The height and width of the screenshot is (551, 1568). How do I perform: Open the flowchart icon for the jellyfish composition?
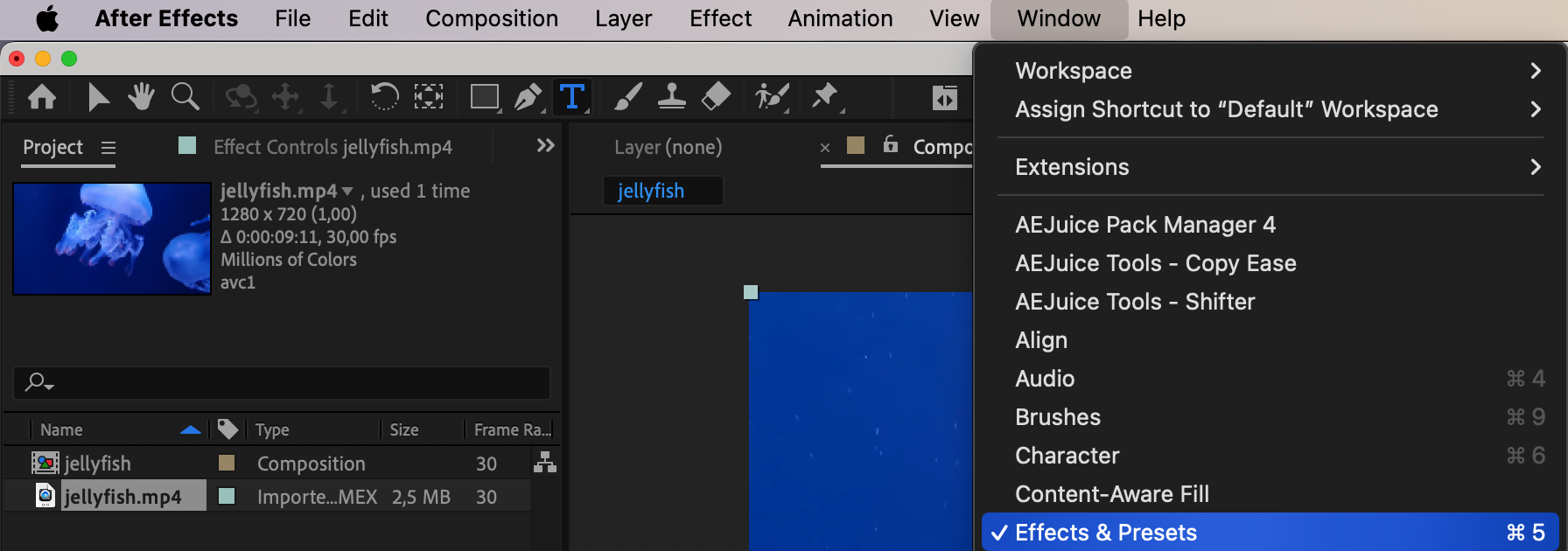[x=545, y=462]
